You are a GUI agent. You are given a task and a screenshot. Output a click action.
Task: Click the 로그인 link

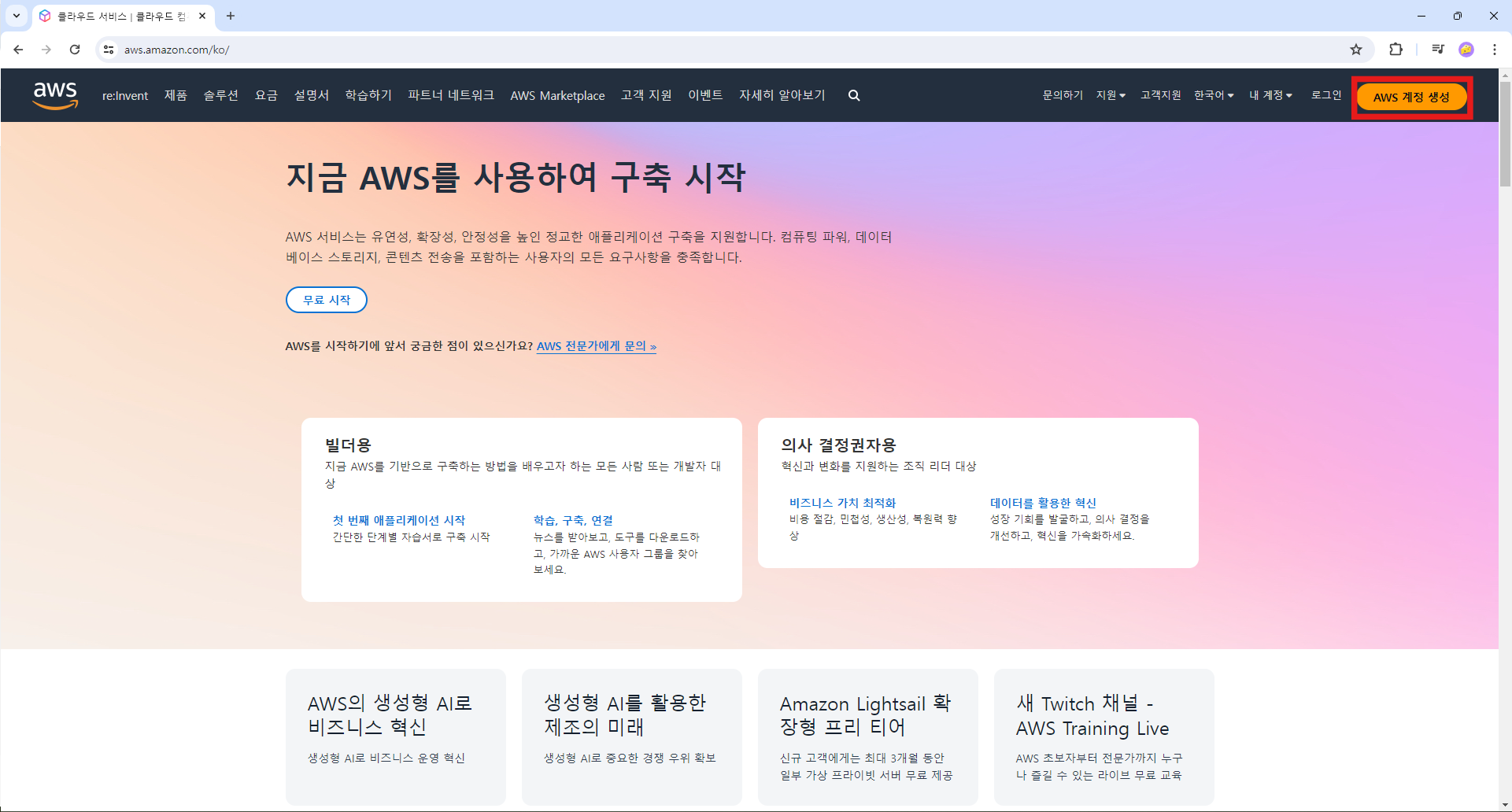coord(1326,95)
